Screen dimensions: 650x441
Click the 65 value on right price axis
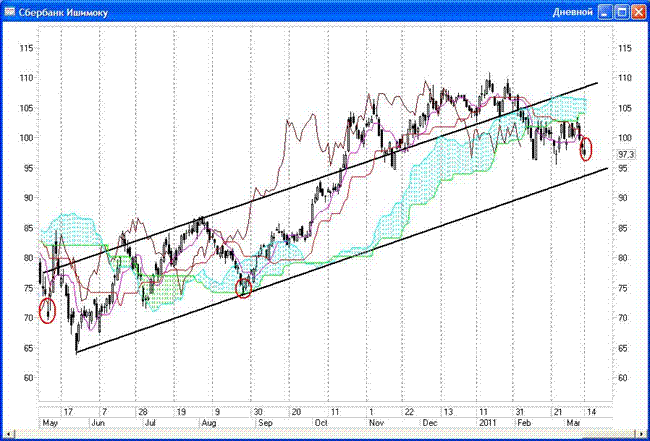(623, 348)
